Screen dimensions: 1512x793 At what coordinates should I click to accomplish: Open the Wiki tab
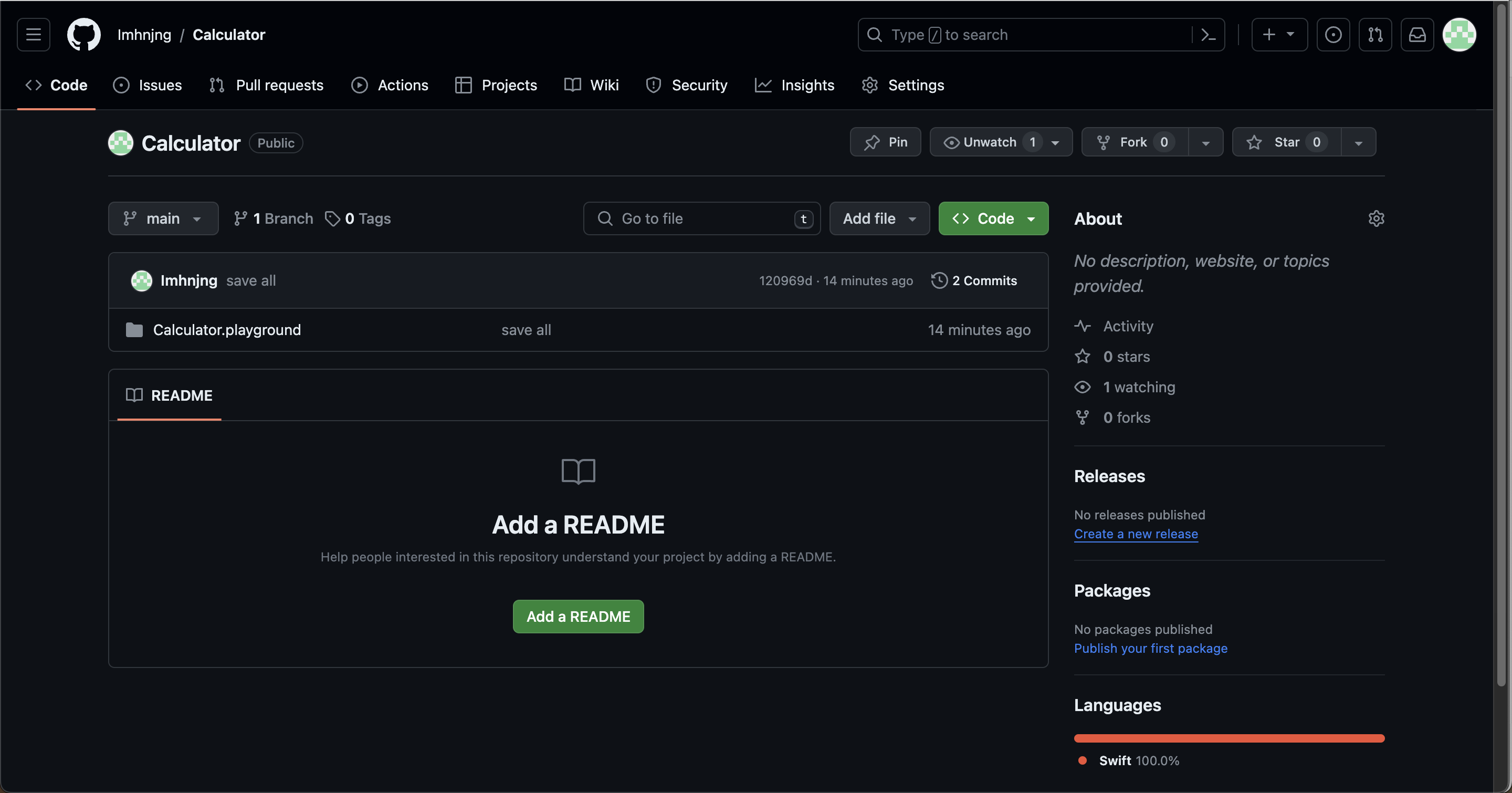pos(592,85)
